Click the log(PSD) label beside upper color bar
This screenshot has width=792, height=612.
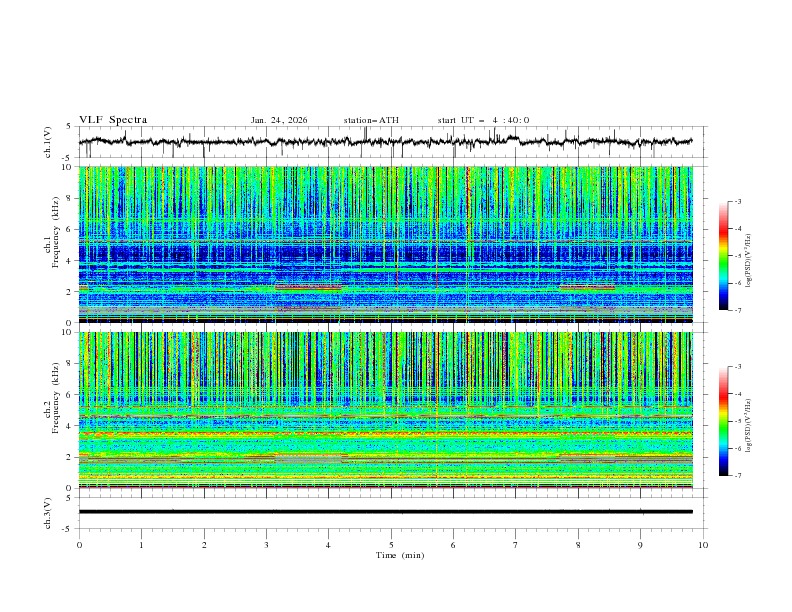pos(748,258)
